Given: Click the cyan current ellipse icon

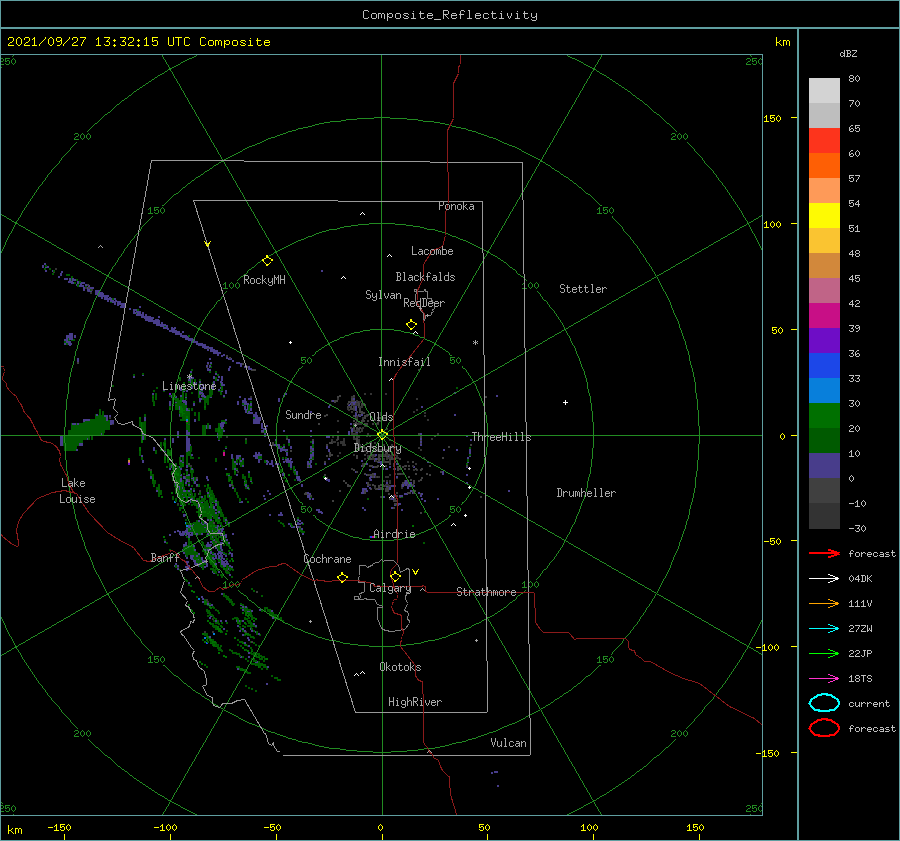Looking at the screenshot, I should pyautogui.click(x=824, y=703).
